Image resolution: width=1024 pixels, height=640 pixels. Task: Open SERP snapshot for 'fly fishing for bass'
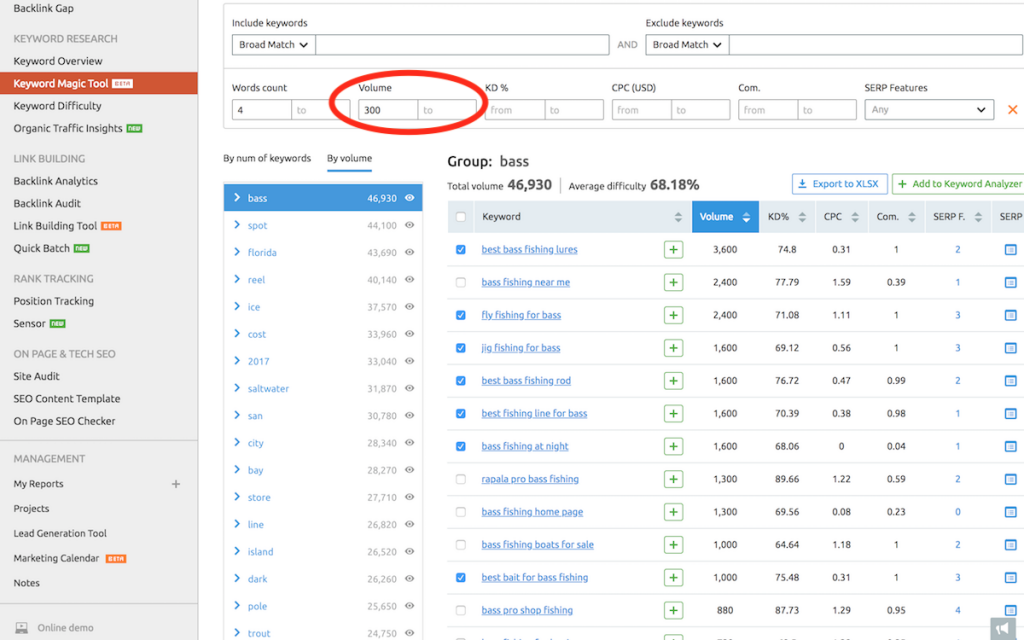1010,315
